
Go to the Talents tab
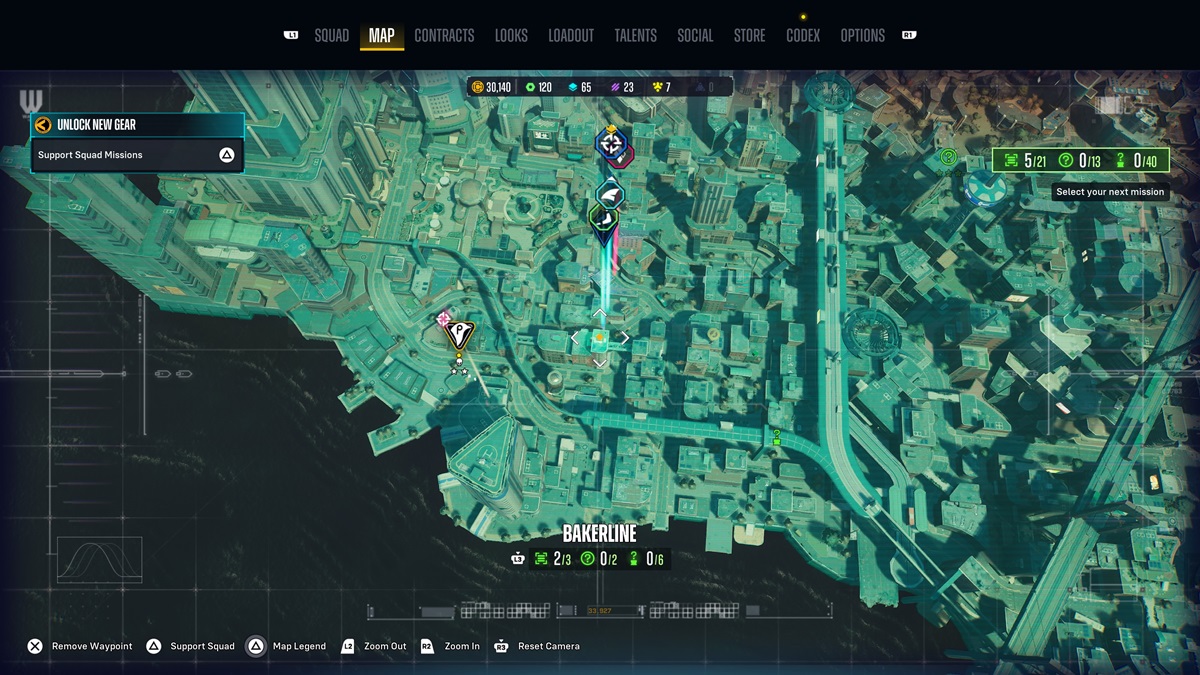(635, 36)
